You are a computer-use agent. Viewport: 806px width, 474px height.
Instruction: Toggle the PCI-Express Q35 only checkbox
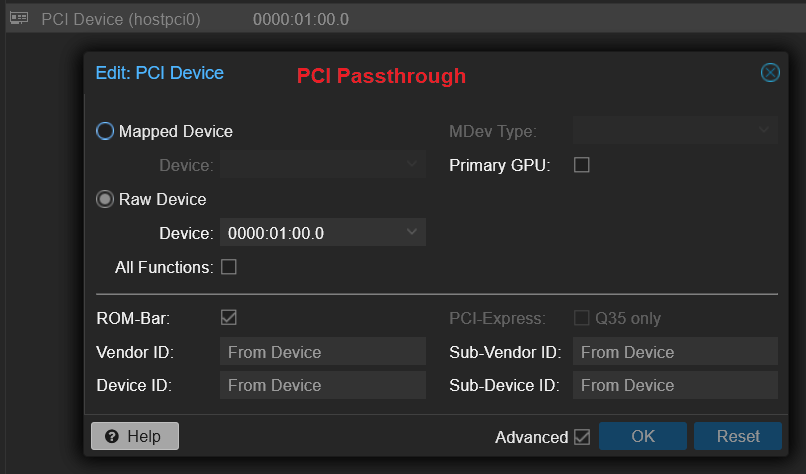tap(581, 318)
